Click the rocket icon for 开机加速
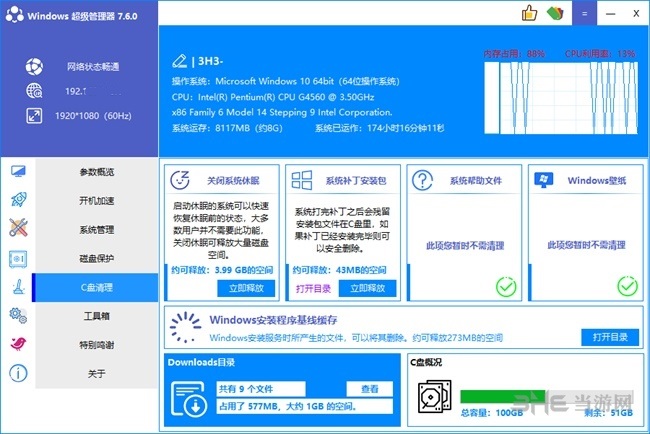The image size is (650, 434). [x=18, y=200]
